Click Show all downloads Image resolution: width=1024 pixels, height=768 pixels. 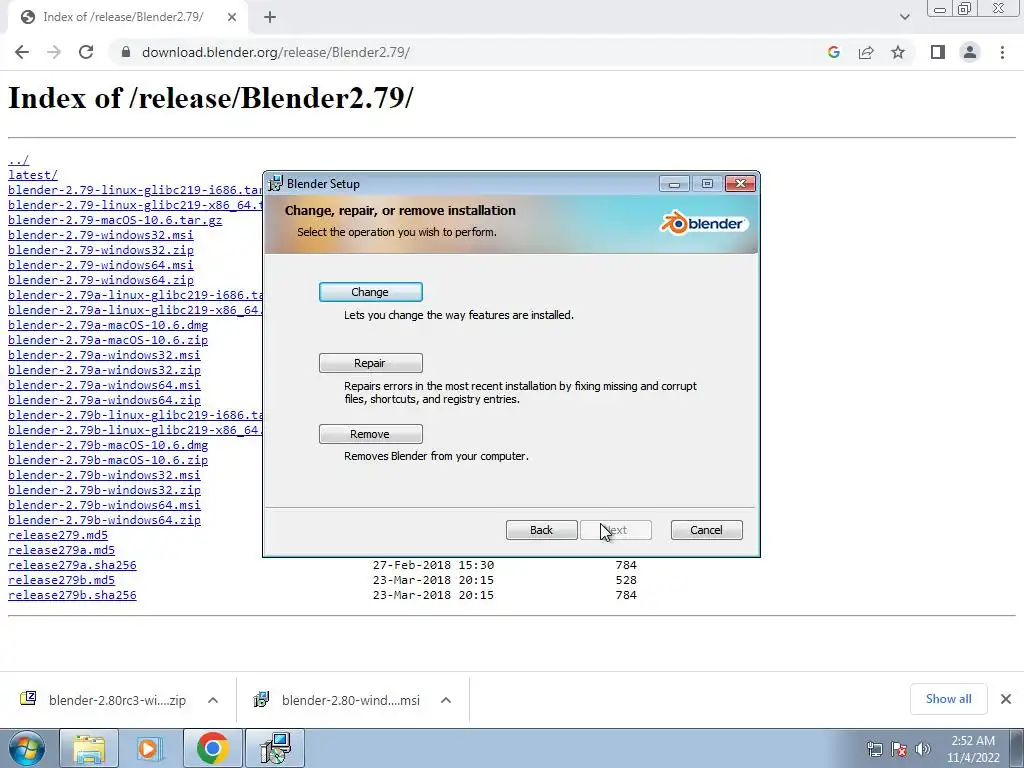point(948,699)
